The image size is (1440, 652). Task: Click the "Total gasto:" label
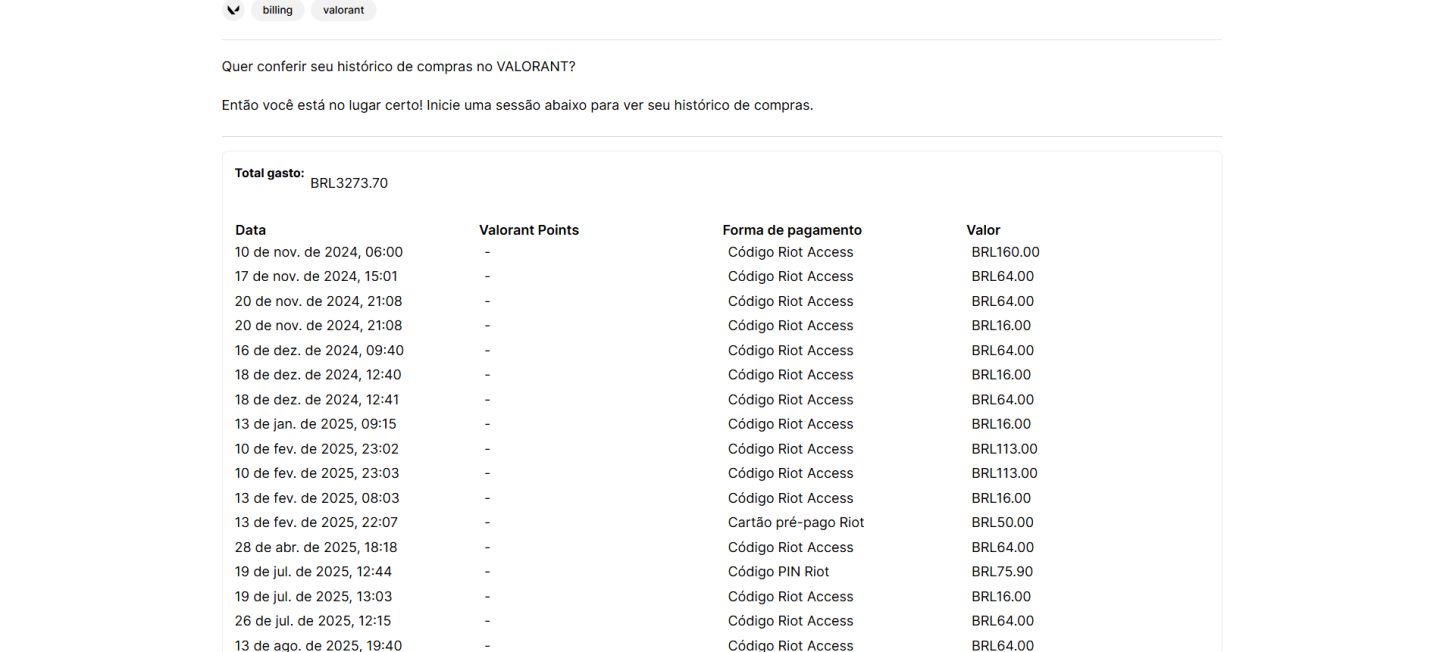pos(269,173)
